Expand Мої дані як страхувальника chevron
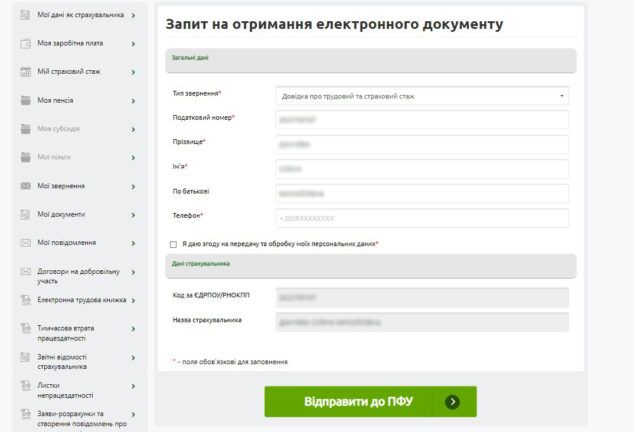The width and height of the screenshot is (634, 432). click(x=133, y=15)
